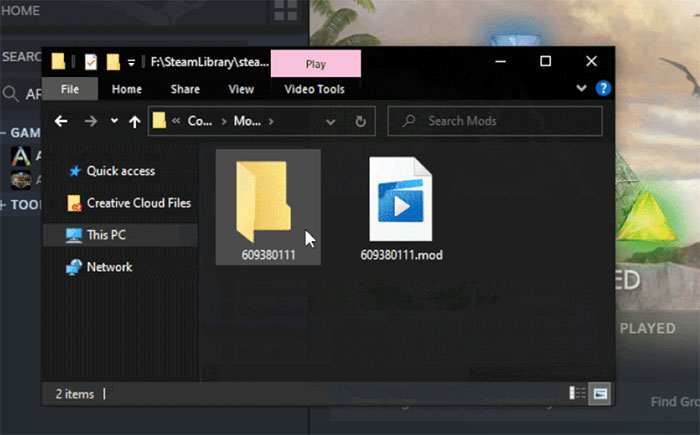Click the Refresh button in address bar
Screen dimensions: 700x435
pyautogui.click(x=360, y=122)
